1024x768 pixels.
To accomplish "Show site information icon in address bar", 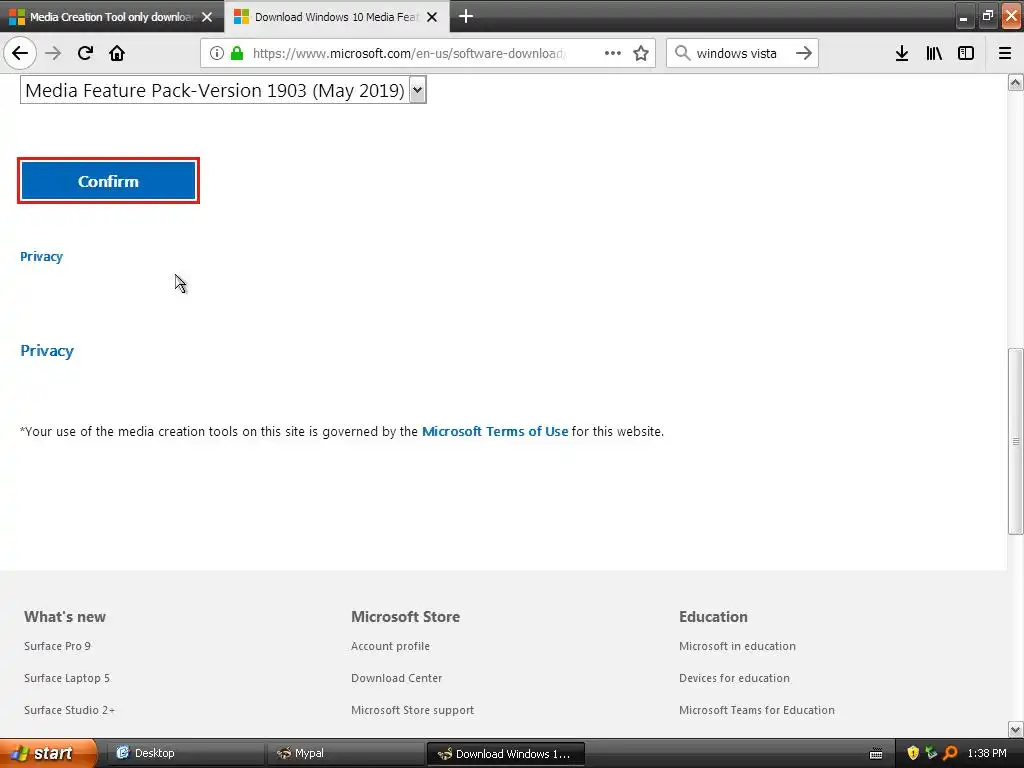I will (x=217, y=53).
